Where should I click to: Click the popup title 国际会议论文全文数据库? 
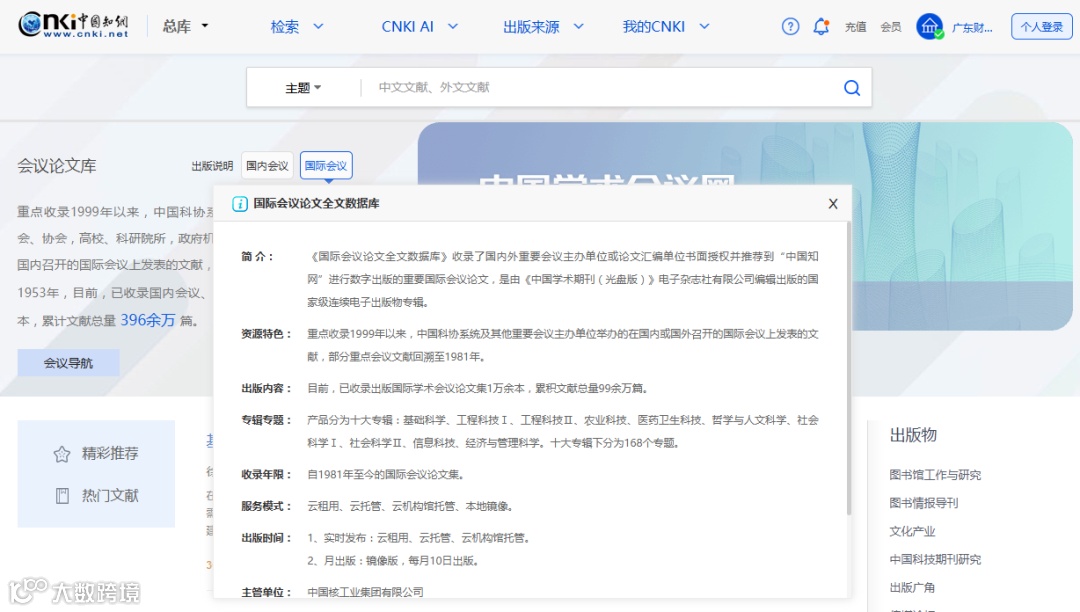point(316,204)
